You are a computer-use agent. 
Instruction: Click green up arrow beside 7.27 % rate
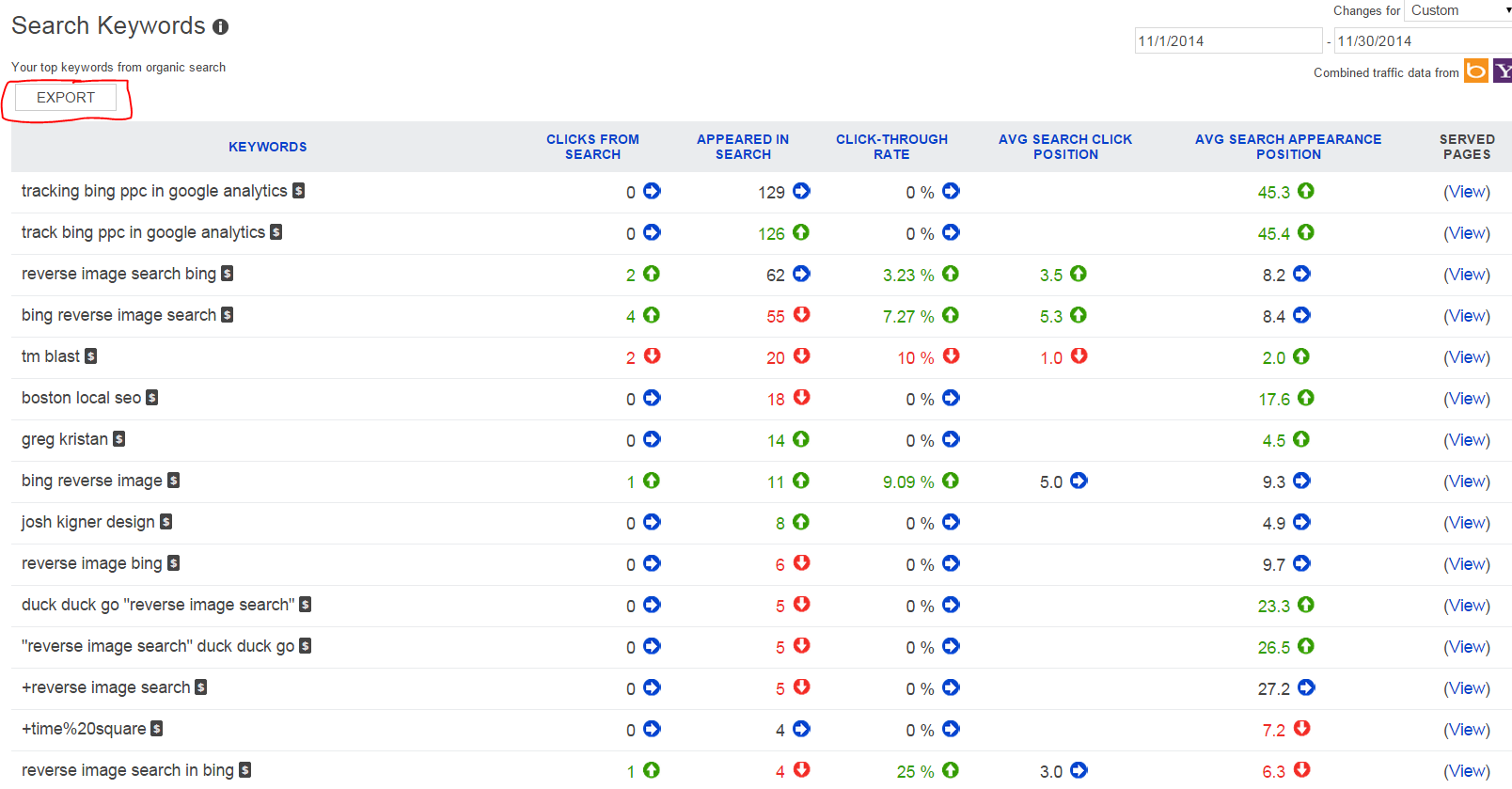pos(951,315)
